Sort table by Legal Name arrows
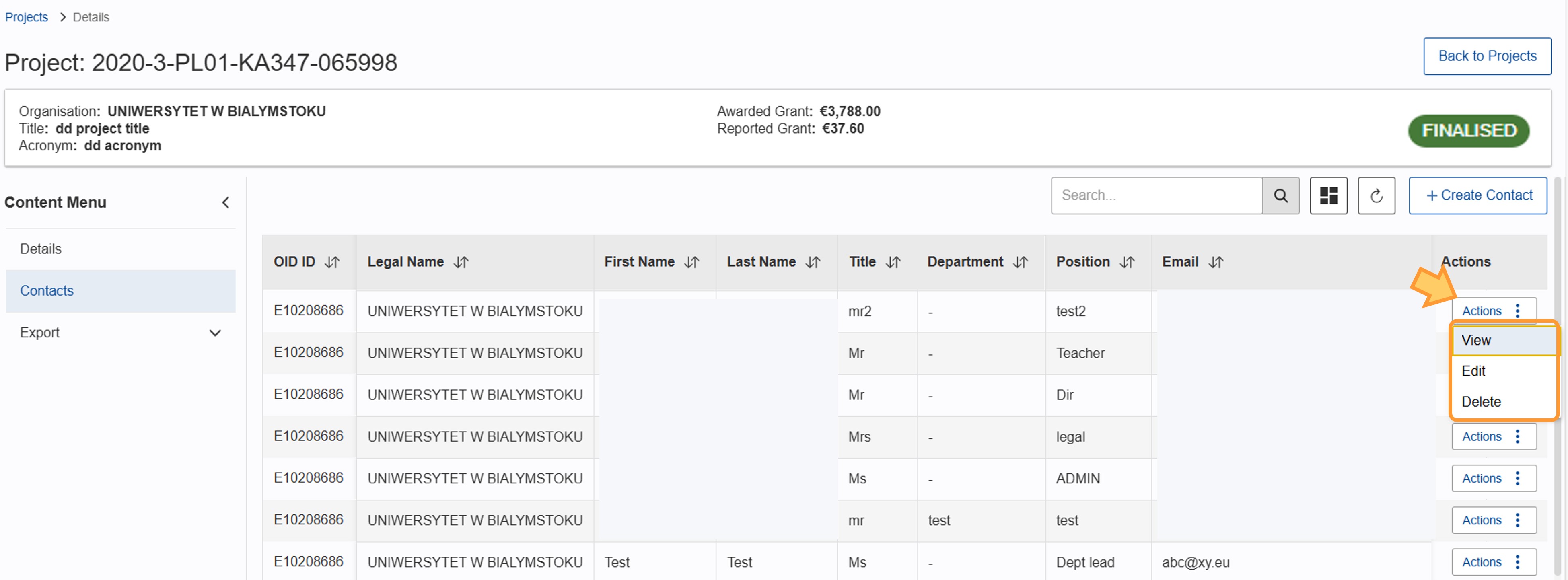Viewport: 1568px width, 580px height. coord(461,262)
